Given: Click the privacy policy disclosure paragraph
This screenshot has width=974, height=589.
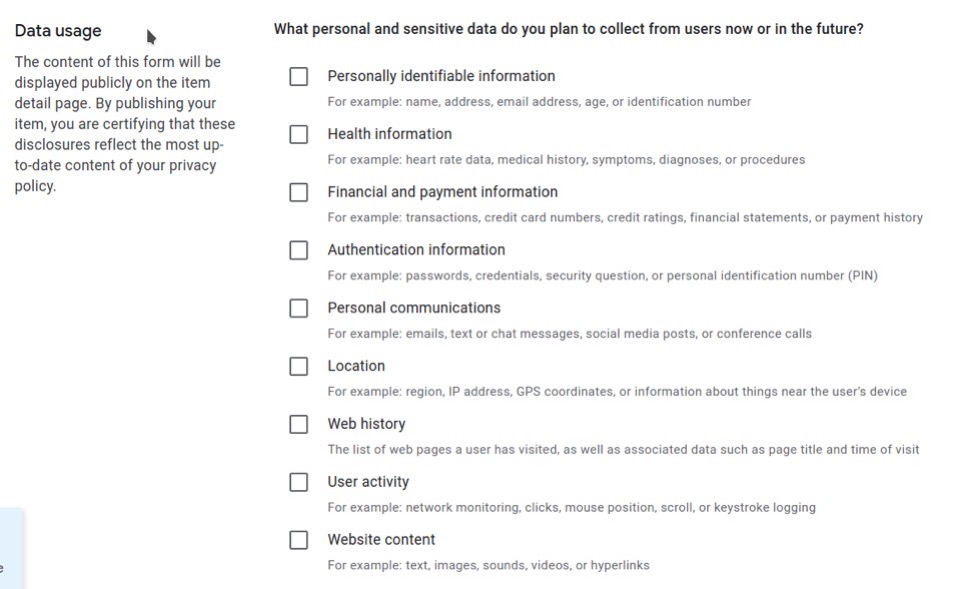Looking at the screenshot, I should [x=125, y=124].
